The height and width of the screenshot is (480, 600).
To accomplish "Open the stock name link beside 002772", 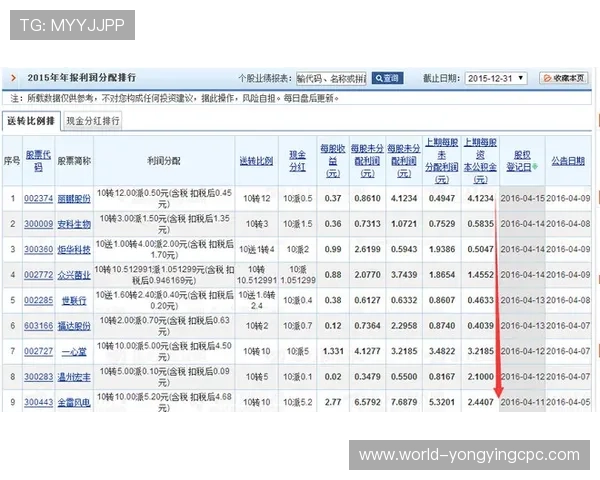I will (74, 275).
